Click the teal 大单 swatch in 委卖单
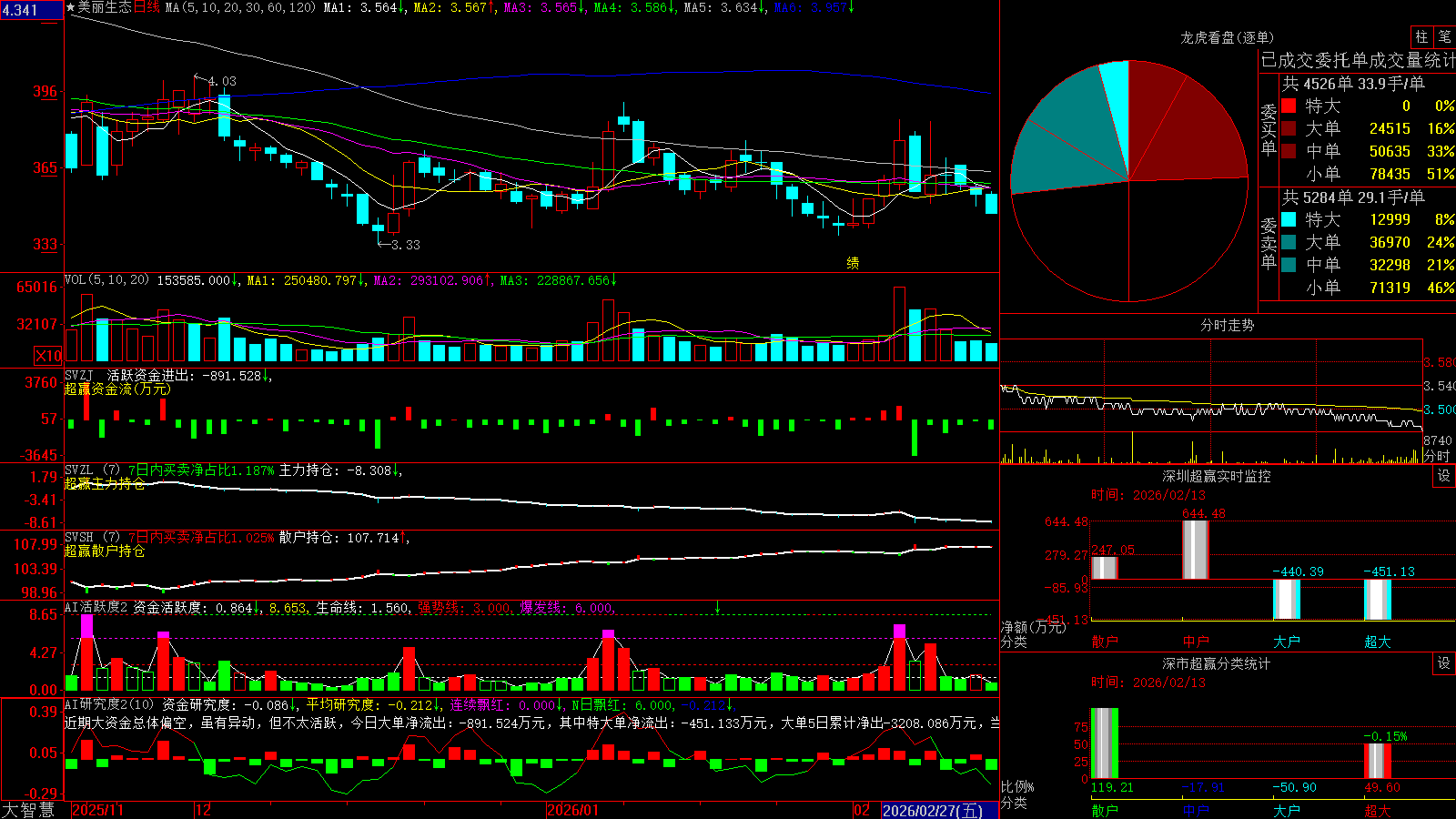 pyautogui.click(x=1289, y=242)
